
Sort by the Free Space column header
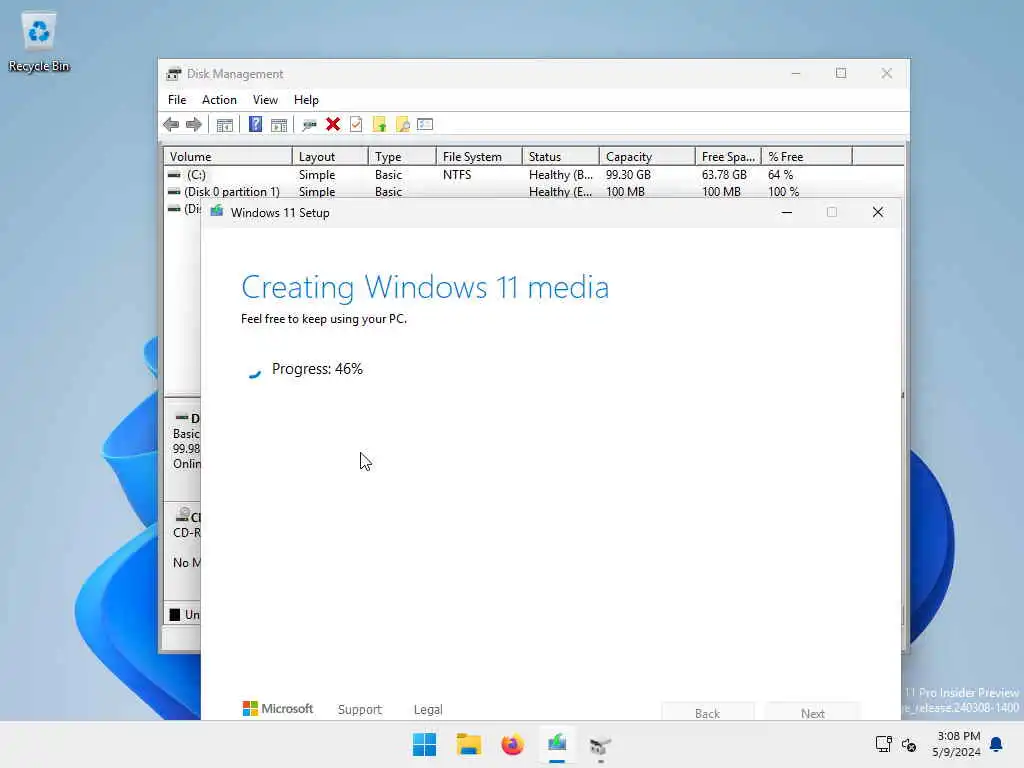point(729,157)
